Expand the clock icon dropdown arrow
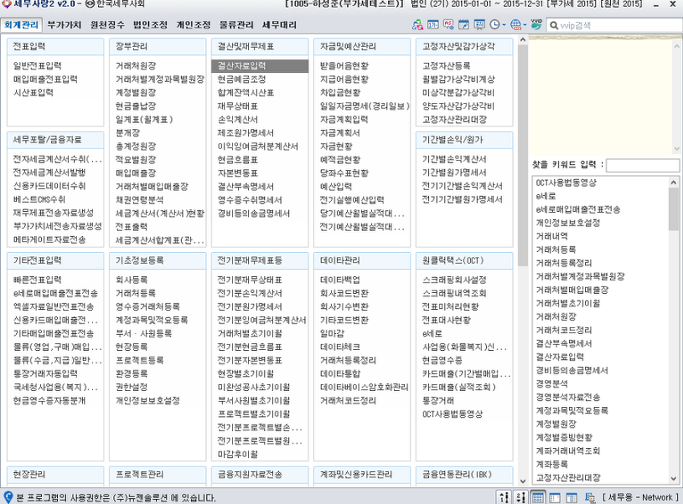Viewport: 683px width, 504px height. pyautogui.click(x=504, y=25)
